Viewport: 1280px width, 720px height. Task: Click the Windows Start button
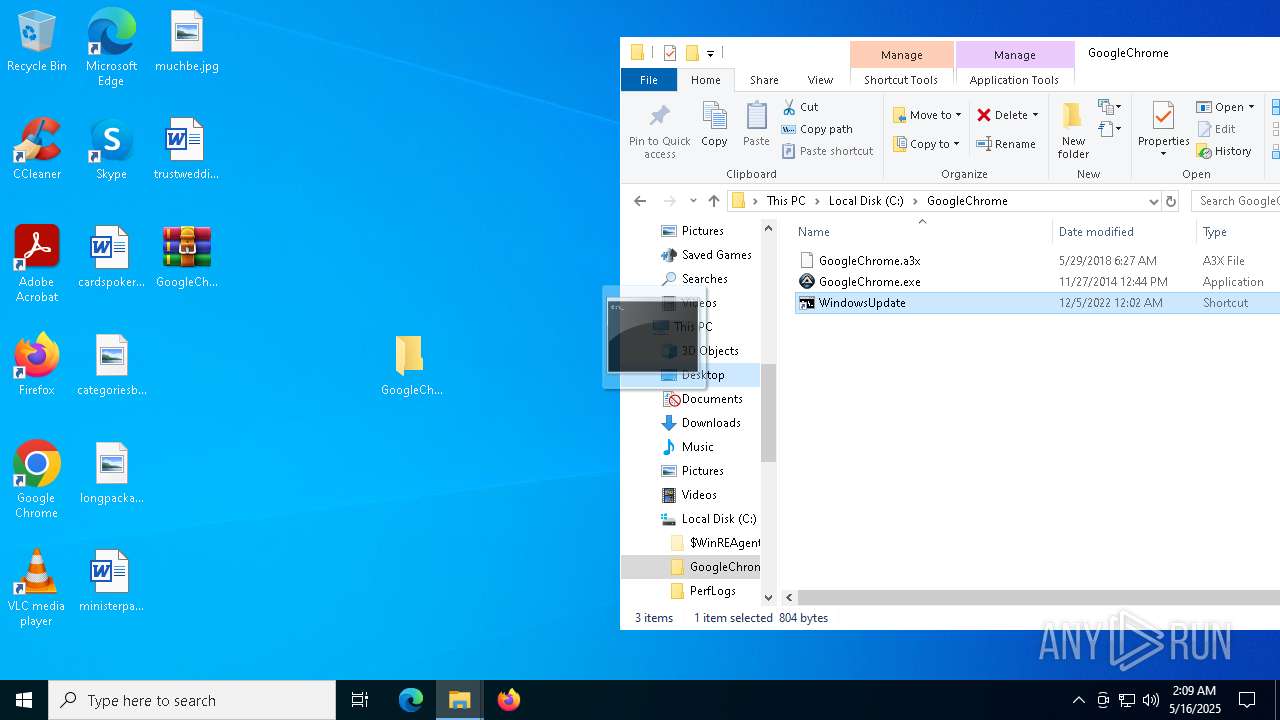tap(24, 700)
